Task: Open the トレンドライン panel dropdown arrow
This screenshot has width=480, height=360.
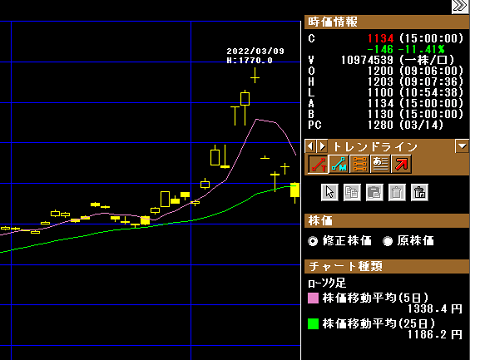Action: tap(462, 146)
